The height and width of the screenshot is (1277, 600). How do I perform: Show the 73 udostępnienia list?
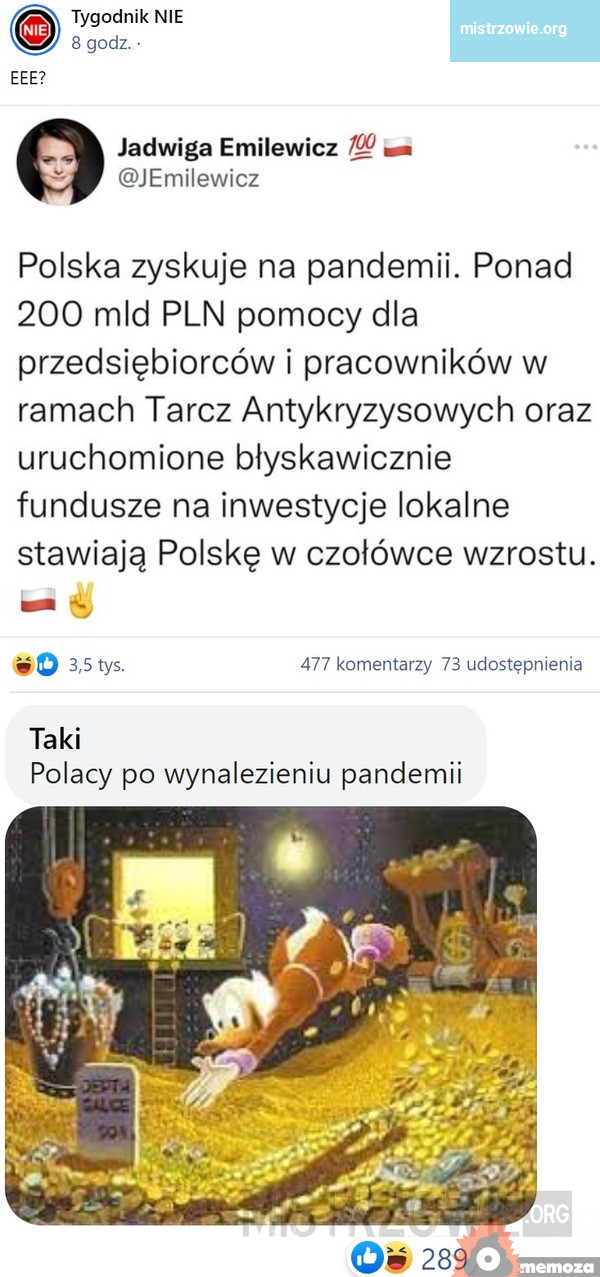click(511, 664)
